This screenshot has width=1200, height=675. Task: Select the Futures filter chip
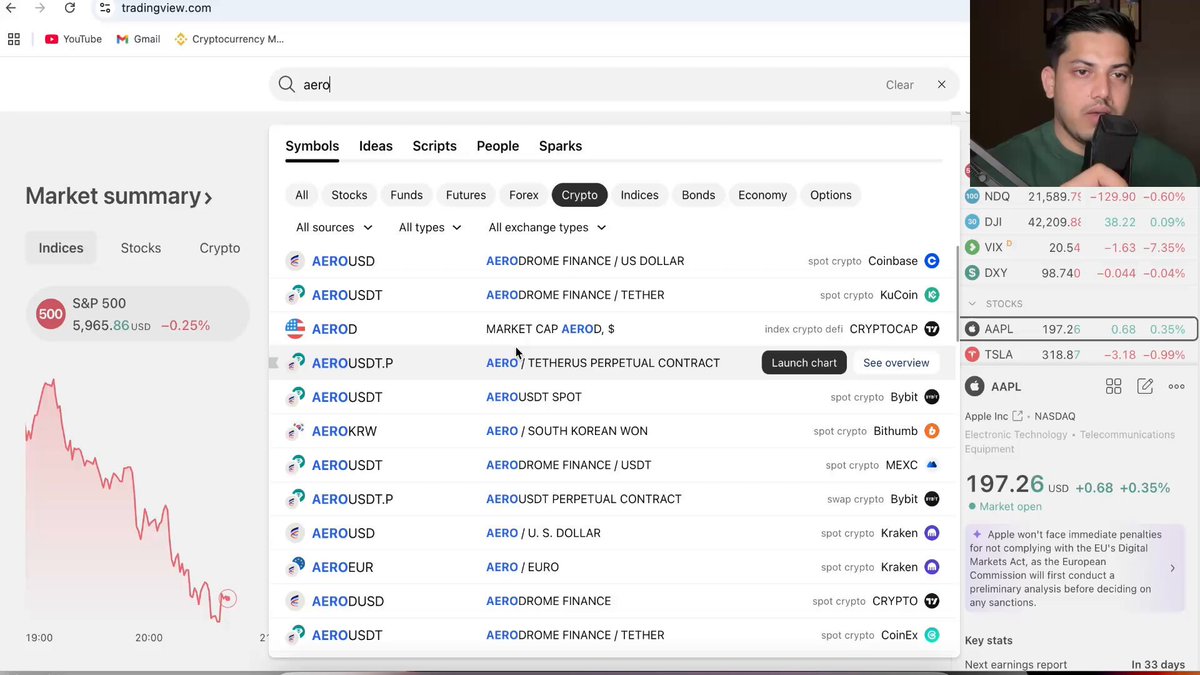pyautogui.click(x=466, y=195)
